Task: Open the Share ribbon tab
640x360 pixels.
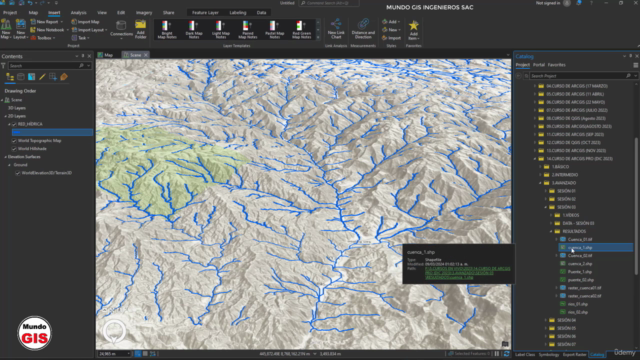Action: click(x=168, y=13)
